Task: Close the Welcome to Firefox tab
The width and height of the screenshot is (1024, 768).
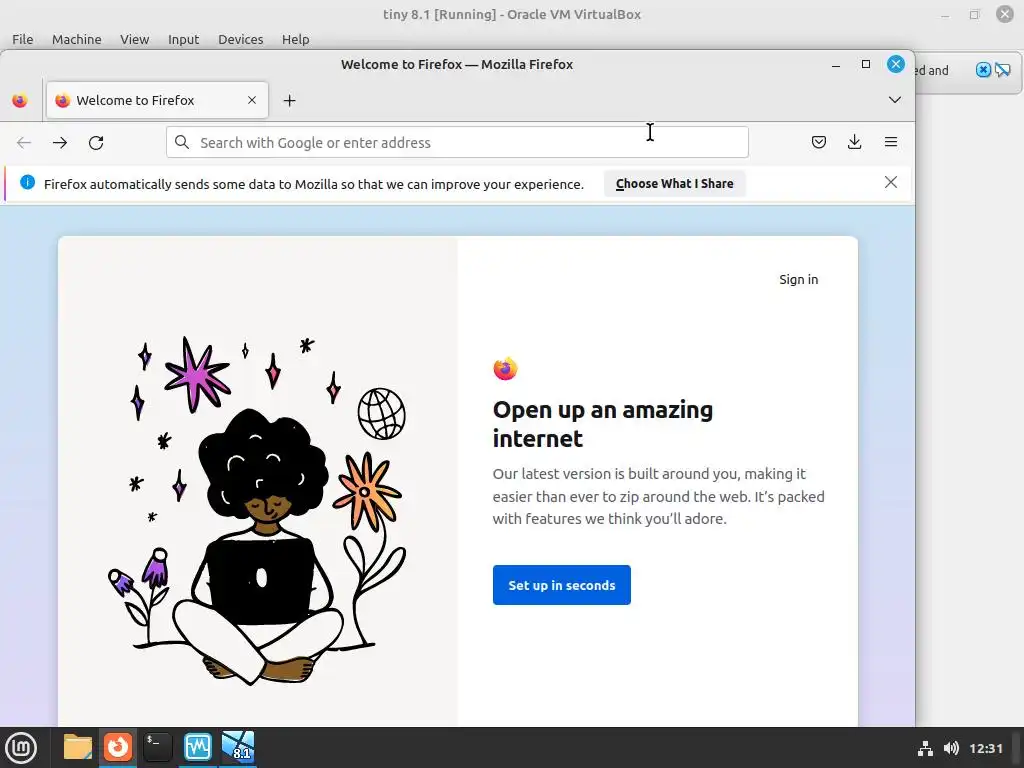Action: click(x=252, y=101)
